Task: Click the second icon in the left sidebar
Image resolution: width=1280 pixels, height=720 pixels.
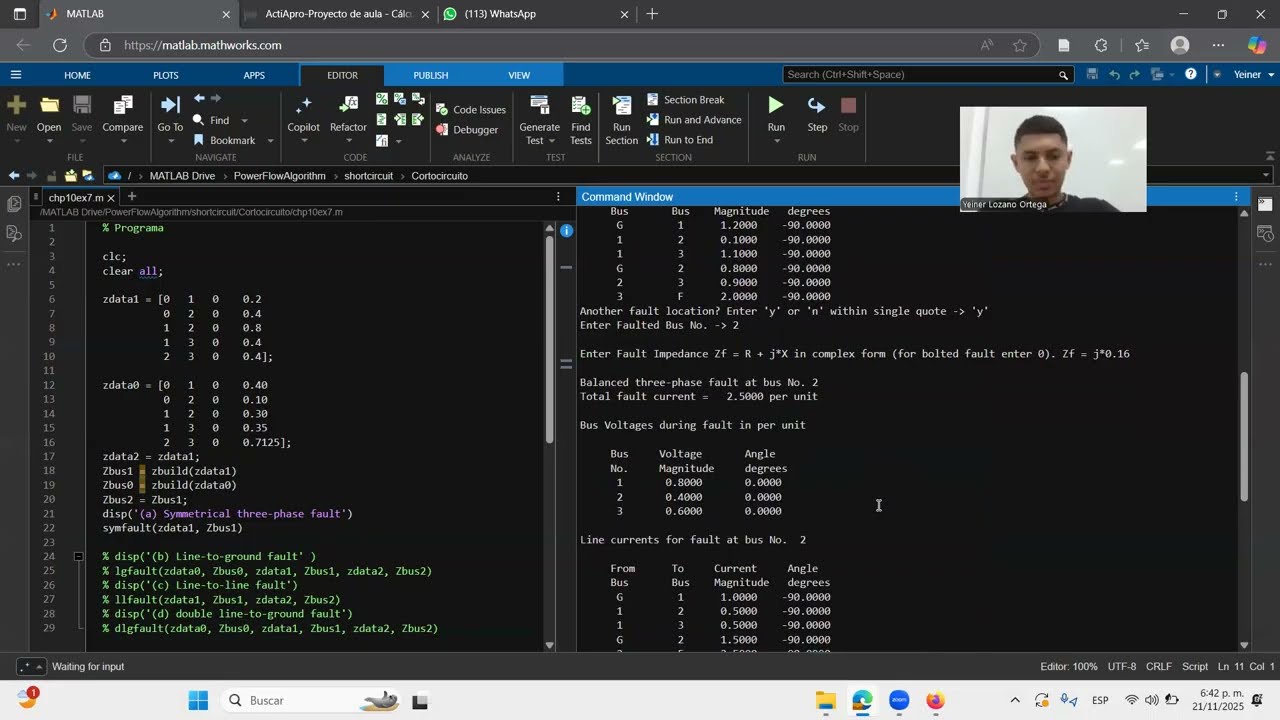Action: click(14, 233)
